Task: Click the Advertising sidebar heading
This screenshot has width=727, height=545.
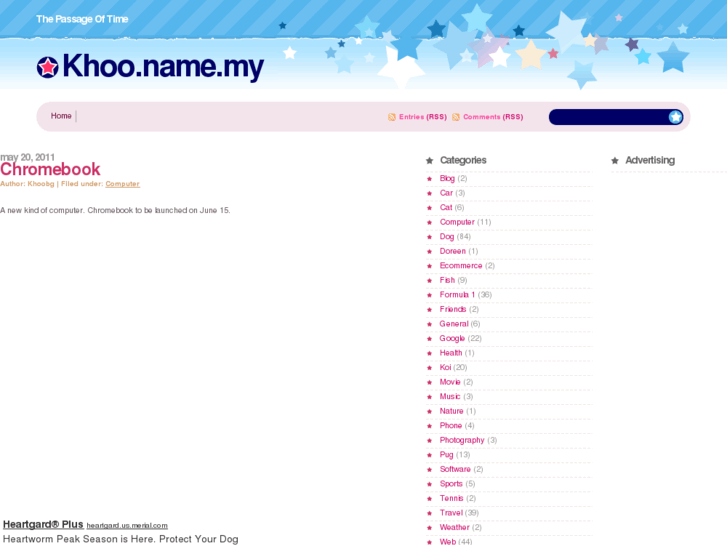Action: click(x=650, y=160)
